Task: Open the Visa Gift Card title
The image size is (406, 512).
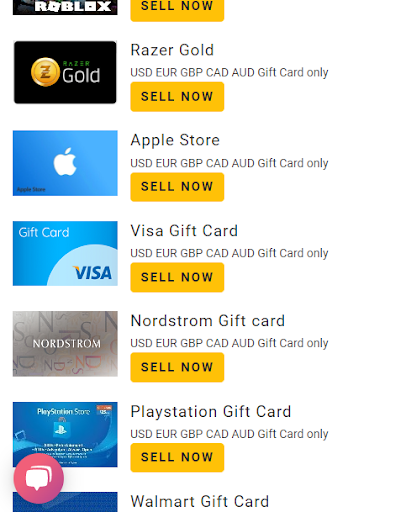Action: click(x=184, y=231)
